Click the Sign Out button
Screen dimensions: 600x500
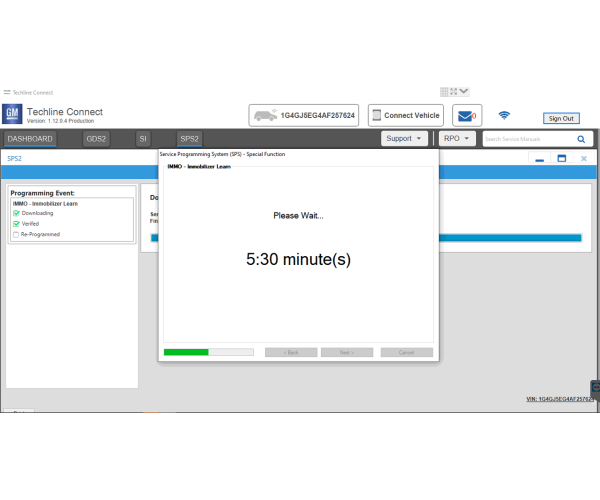561,118
